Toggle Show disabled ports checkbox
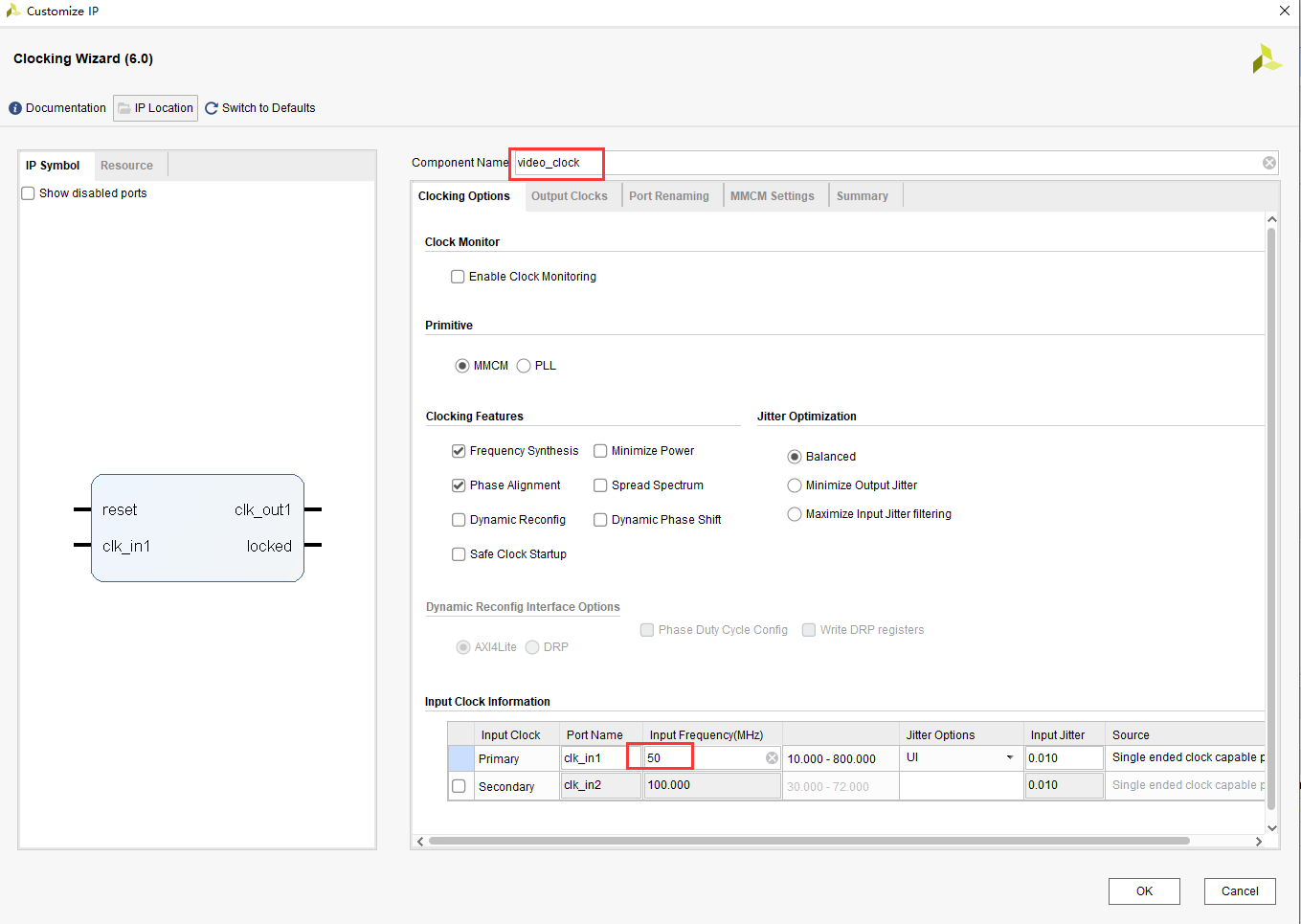 click(28, 193)
